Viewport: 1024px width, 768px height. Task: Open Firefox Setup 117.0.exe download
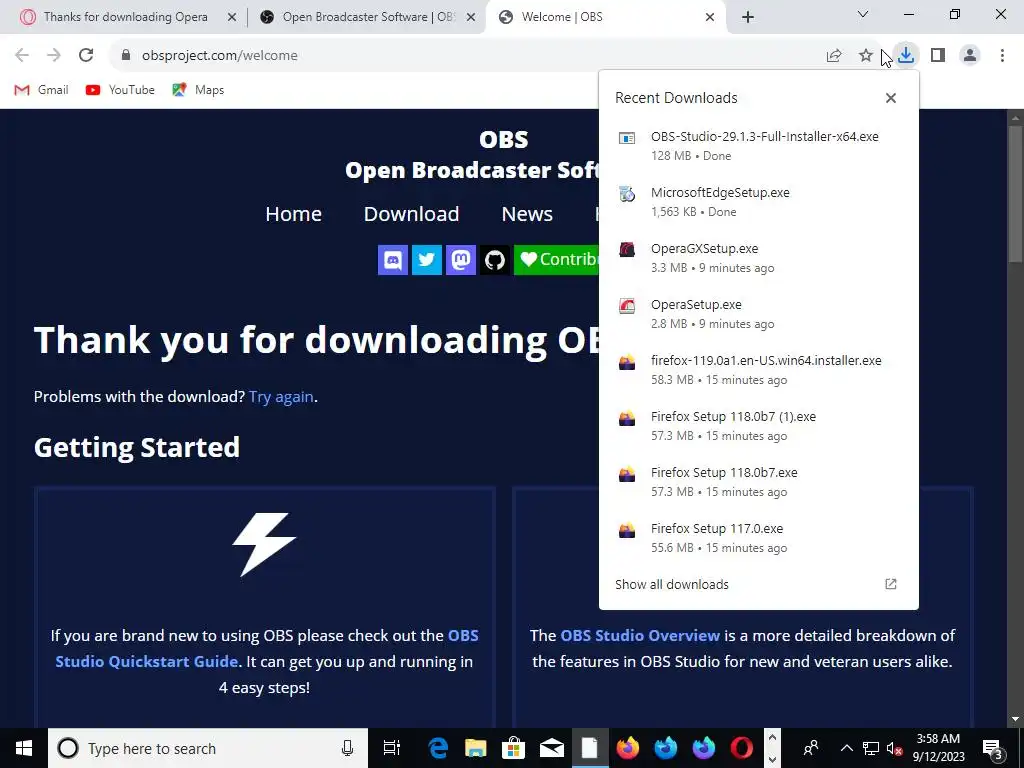pyautogui.click(x=758, y=538)
